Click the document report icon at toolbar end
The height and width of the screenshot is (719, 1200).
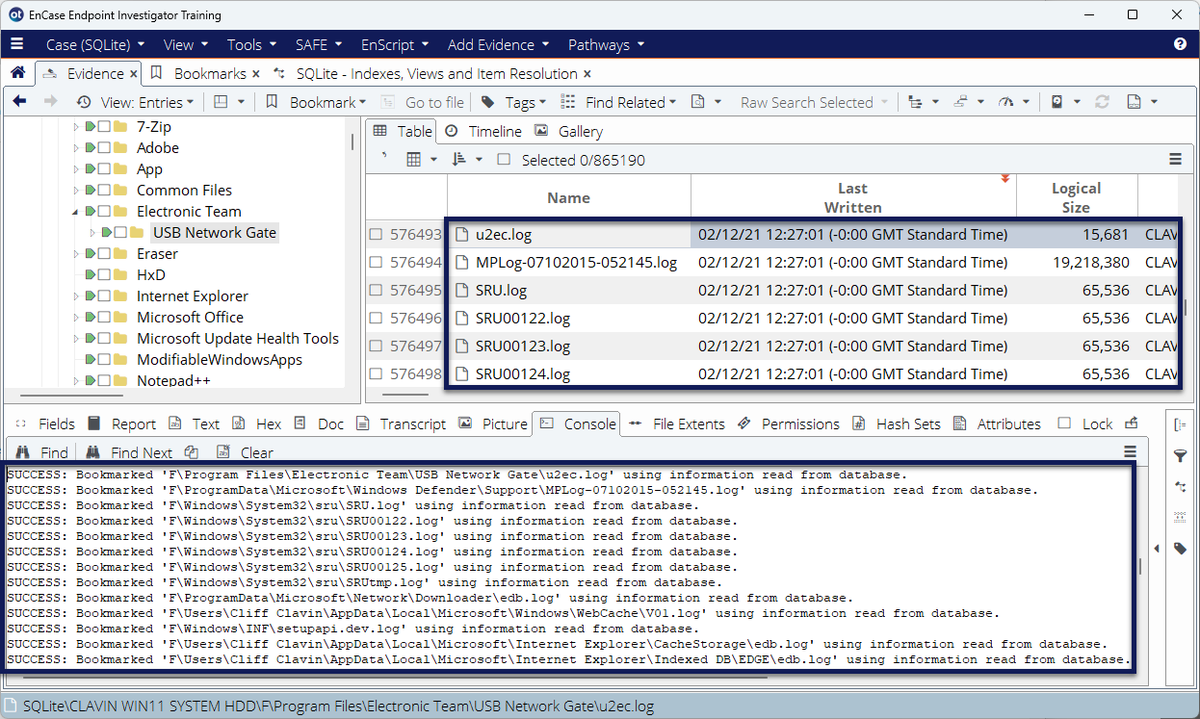pyautogui.click(x=1134, y=102)
